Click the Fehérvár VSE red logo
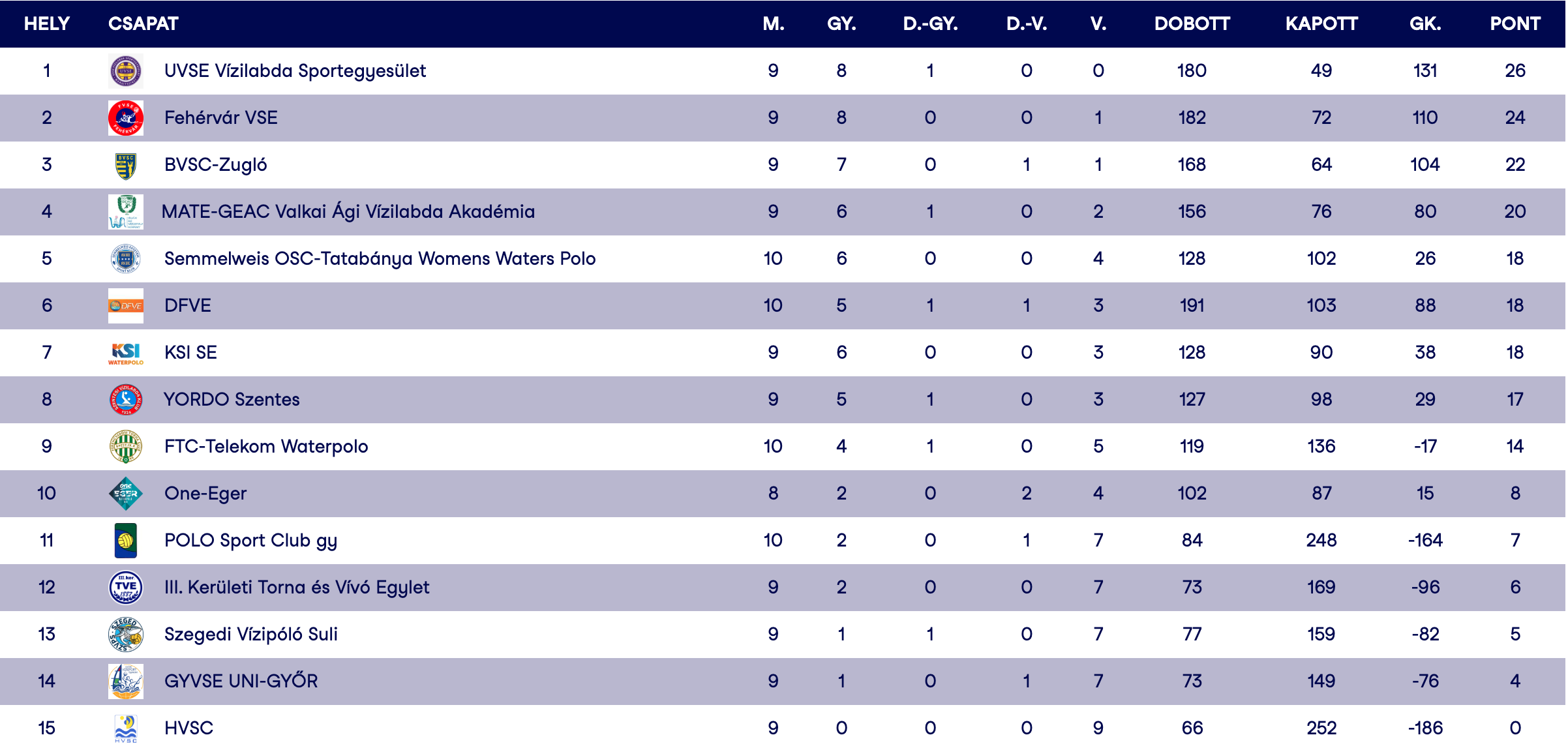1568x750 pixels. pyautogui.click(x=125, y=118)
